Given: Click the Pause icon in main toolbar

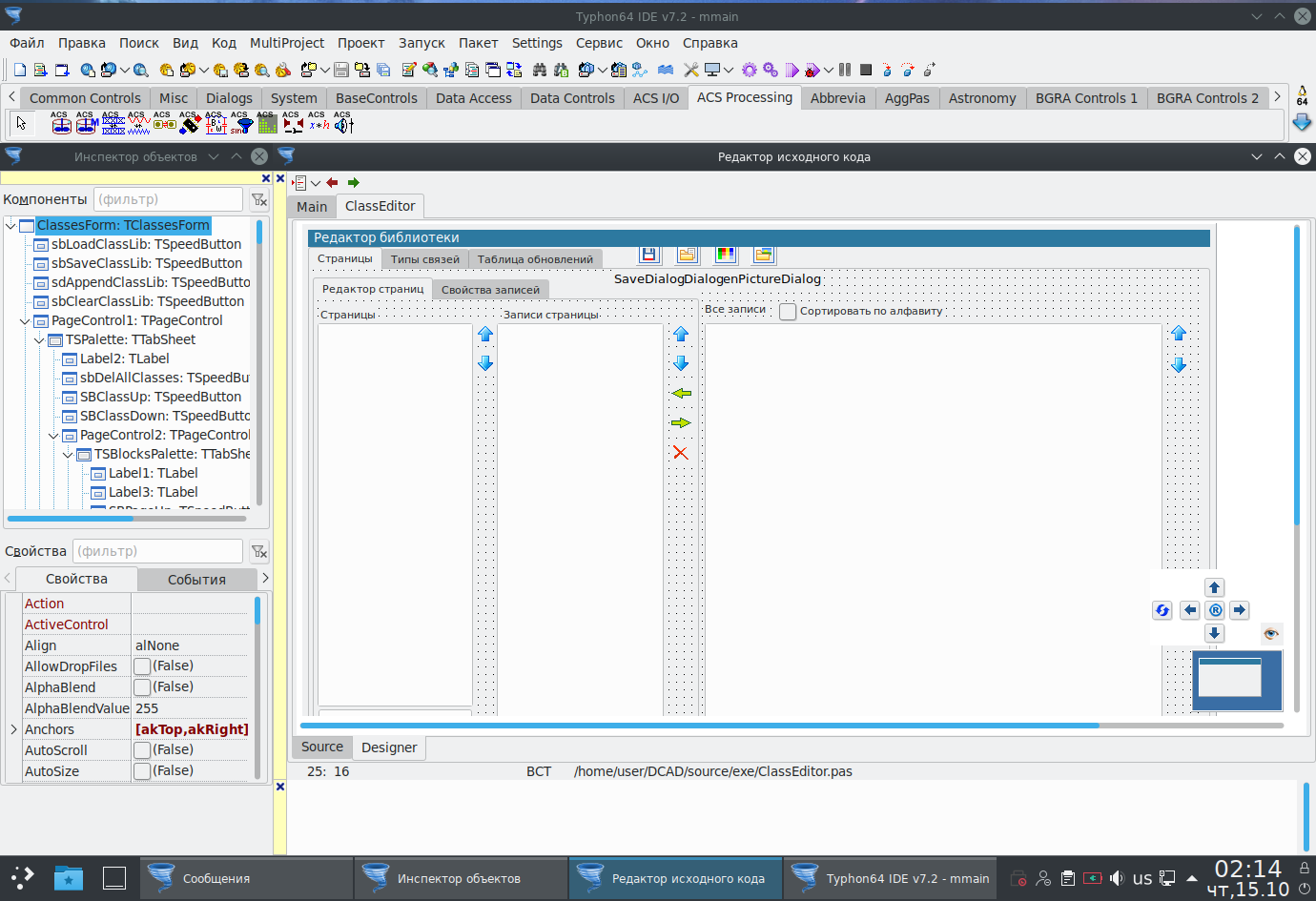Looking at the screenshot, I should [845, 70].
